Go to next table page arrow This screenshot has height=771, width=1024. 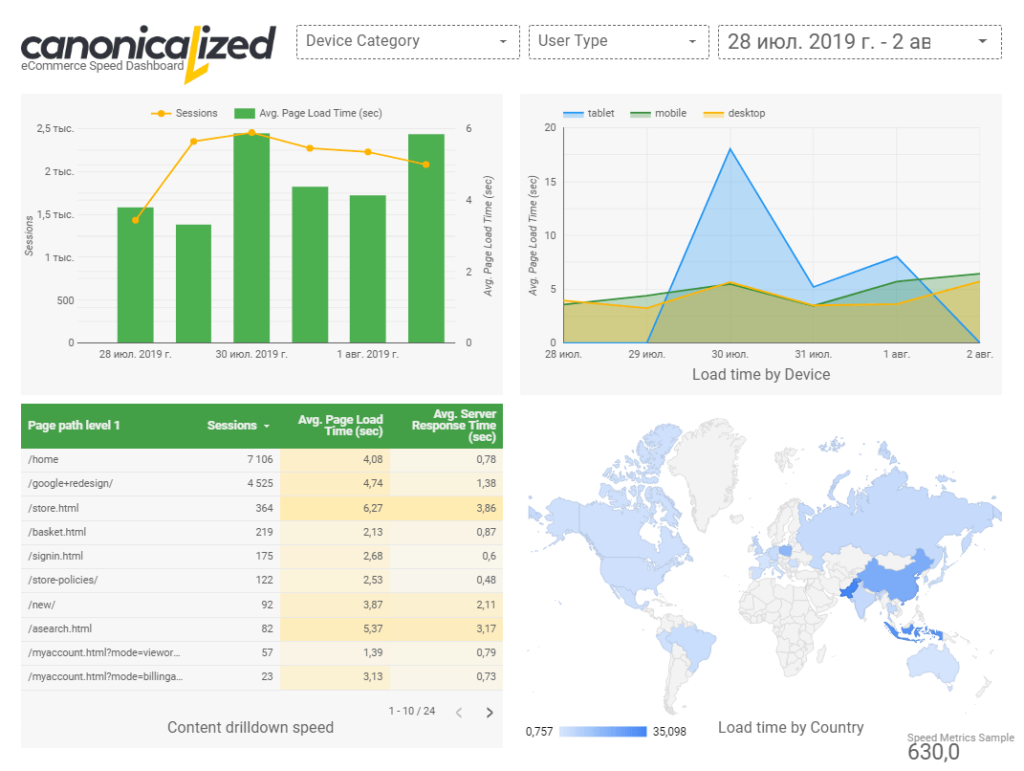click(x=489, y=712)
